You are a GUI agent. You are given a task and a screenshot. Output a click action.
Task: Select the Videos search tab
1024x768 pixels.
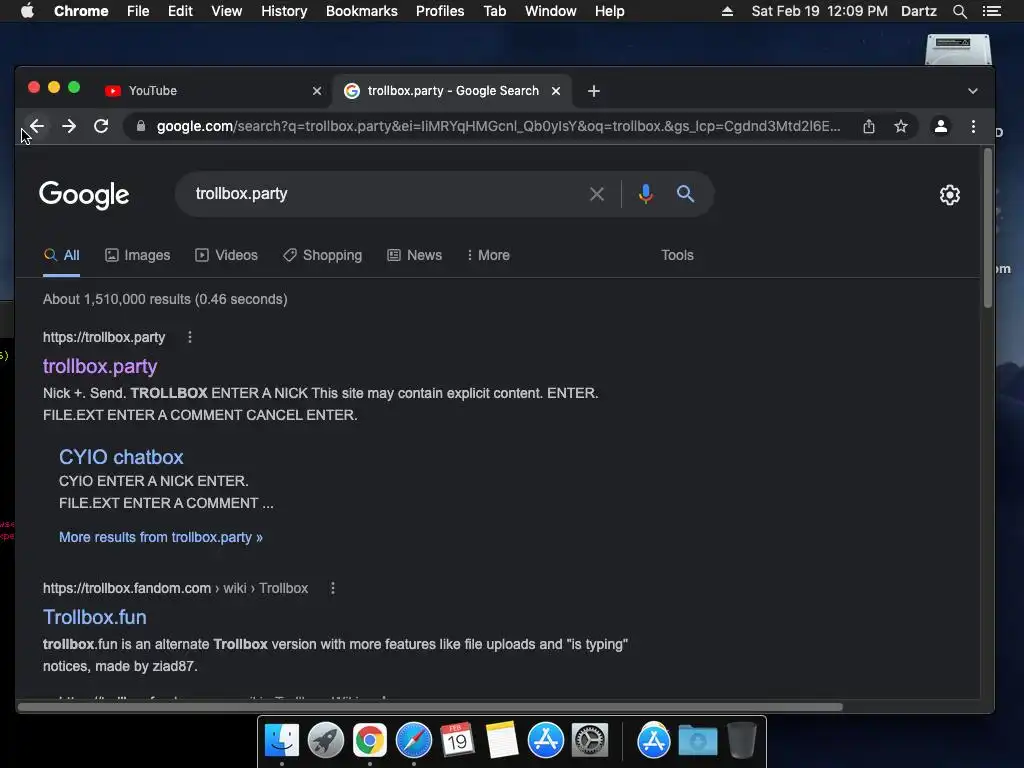pyautogui.click(x=227, y=255)
